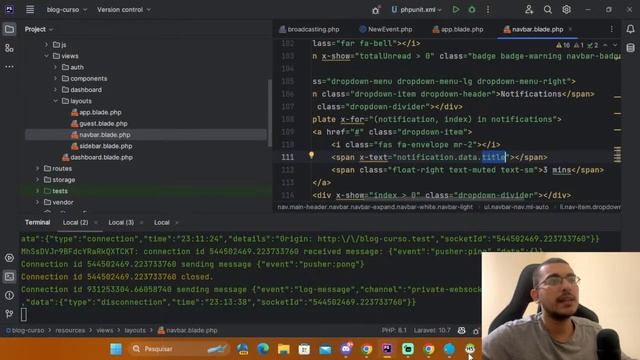
Task: Click the terminal input prompt cursor
Action: click(x=24, y=314)
